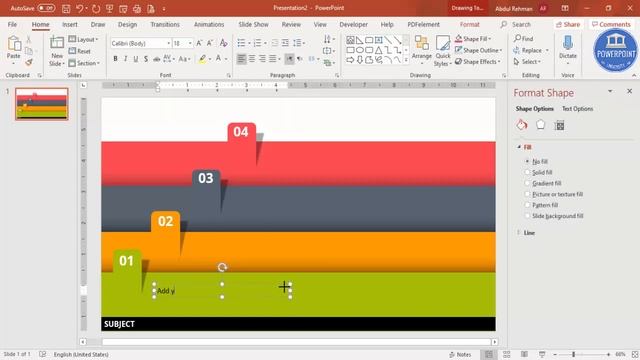
Task: Open the Comments button
Action: pos(611,24)
